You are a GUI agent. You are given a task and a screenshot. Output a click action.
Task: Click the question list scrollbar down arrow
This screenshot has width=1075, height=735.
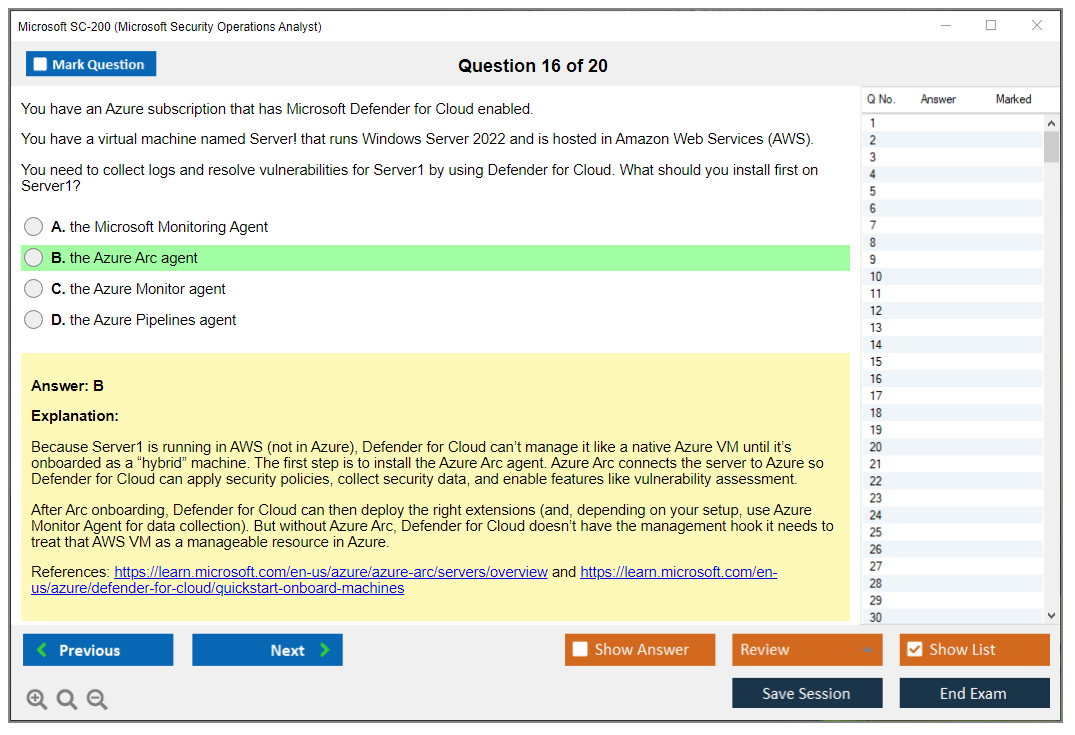1051,615
